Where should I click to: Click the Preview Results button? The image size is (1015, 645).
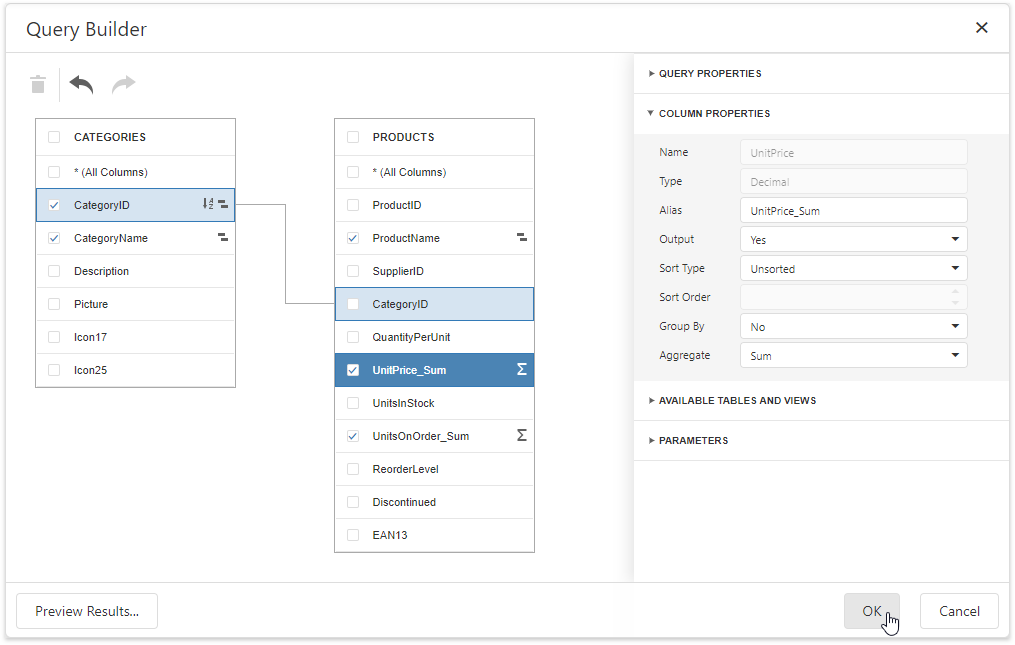coord(87,611)
